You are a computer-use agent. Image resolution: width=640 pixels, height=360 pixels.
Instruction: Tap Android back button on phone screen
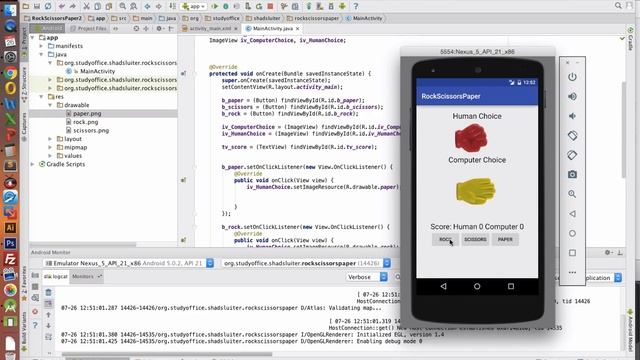tap(443, 287)
